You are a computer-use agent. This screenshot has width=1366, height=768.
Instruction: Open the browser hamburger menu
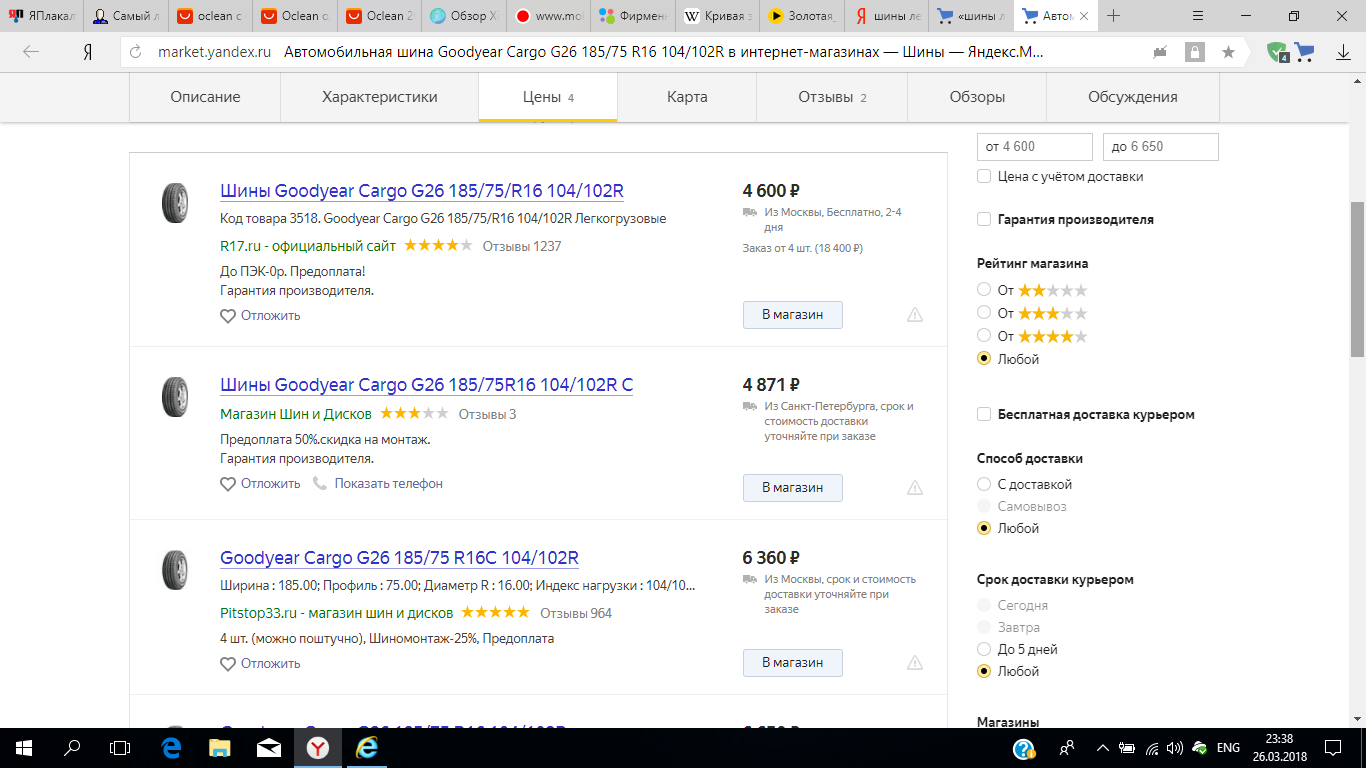click(1198, 16)
